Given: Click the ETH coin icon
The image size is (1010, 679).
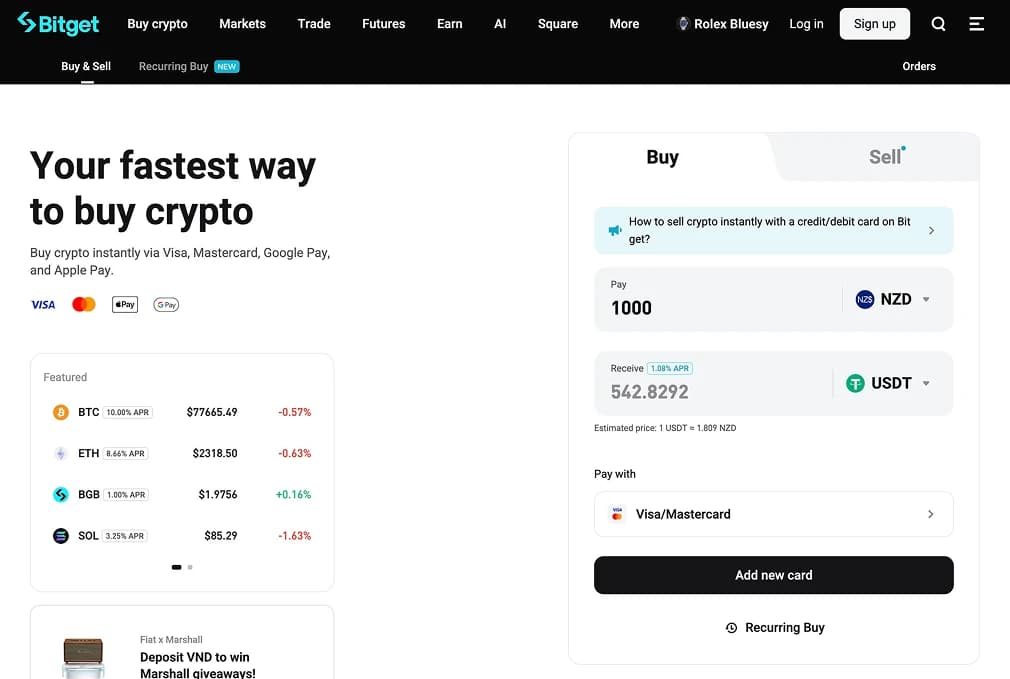Looking at the screenshot, I should (x=61, y=453).
